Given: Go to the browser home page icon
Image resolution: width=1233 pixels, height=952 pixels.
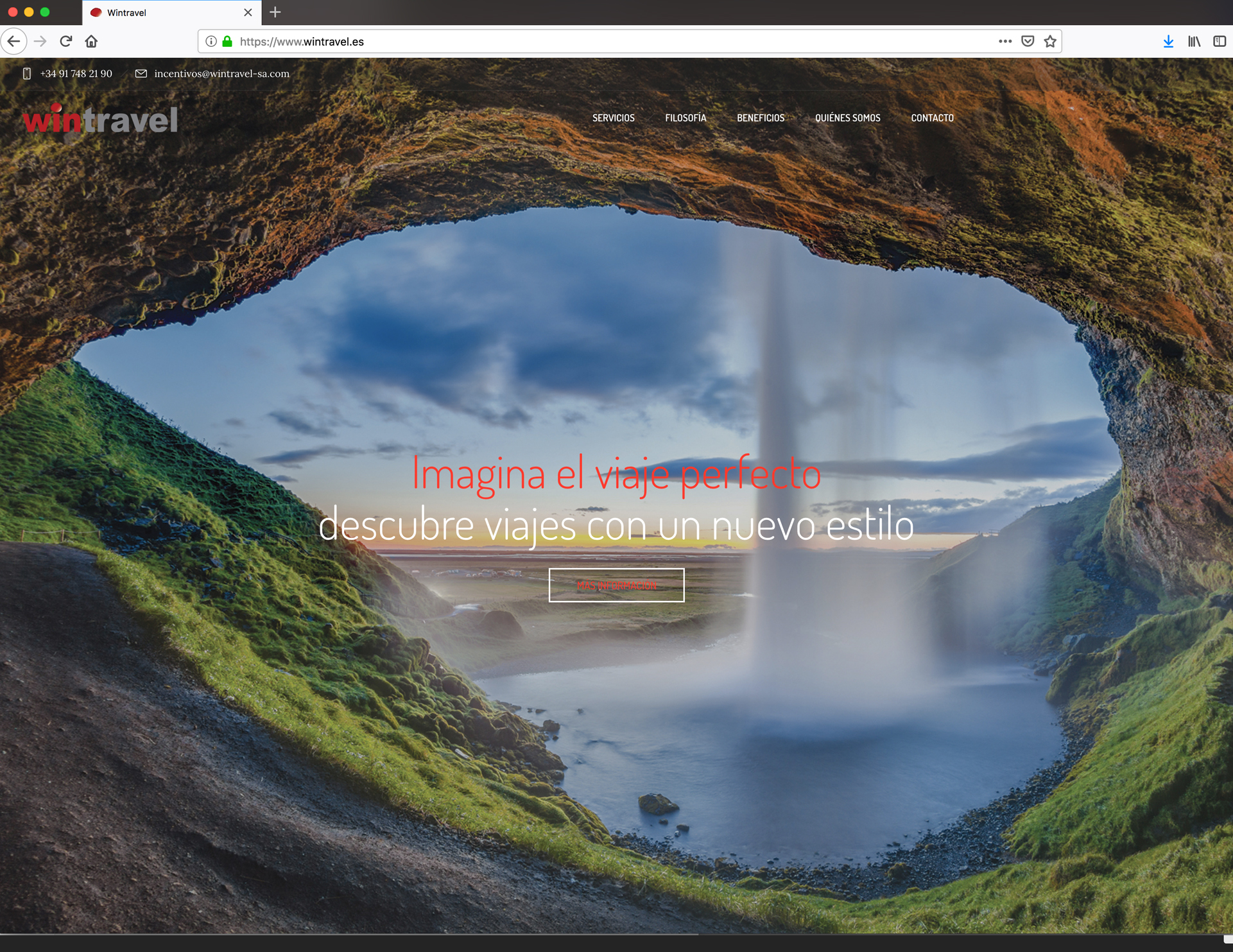Looking at the screenshot, I should coord(91,42).
